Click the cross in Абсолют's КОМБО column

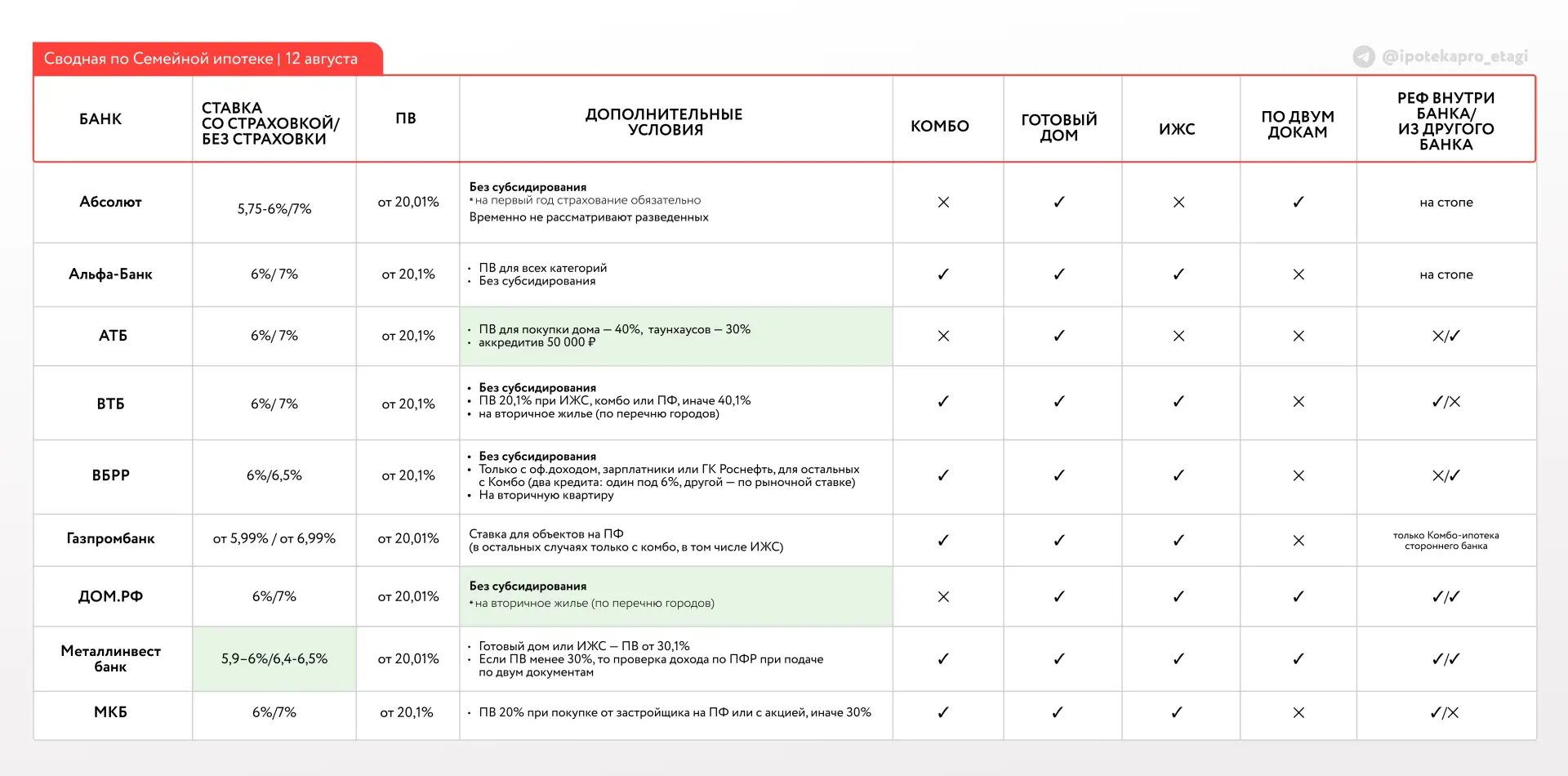[x=943, y=202]
